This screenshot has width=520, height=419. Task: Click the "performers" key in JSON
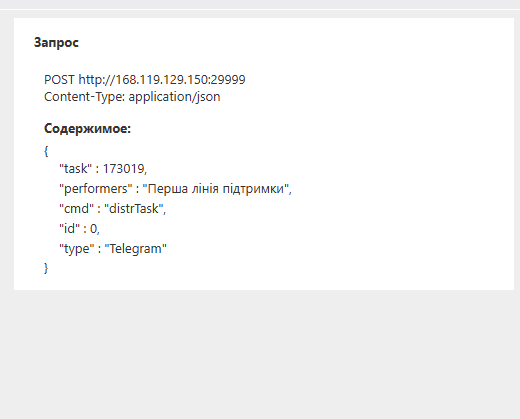pyautogui.click(x=96, y=189)
